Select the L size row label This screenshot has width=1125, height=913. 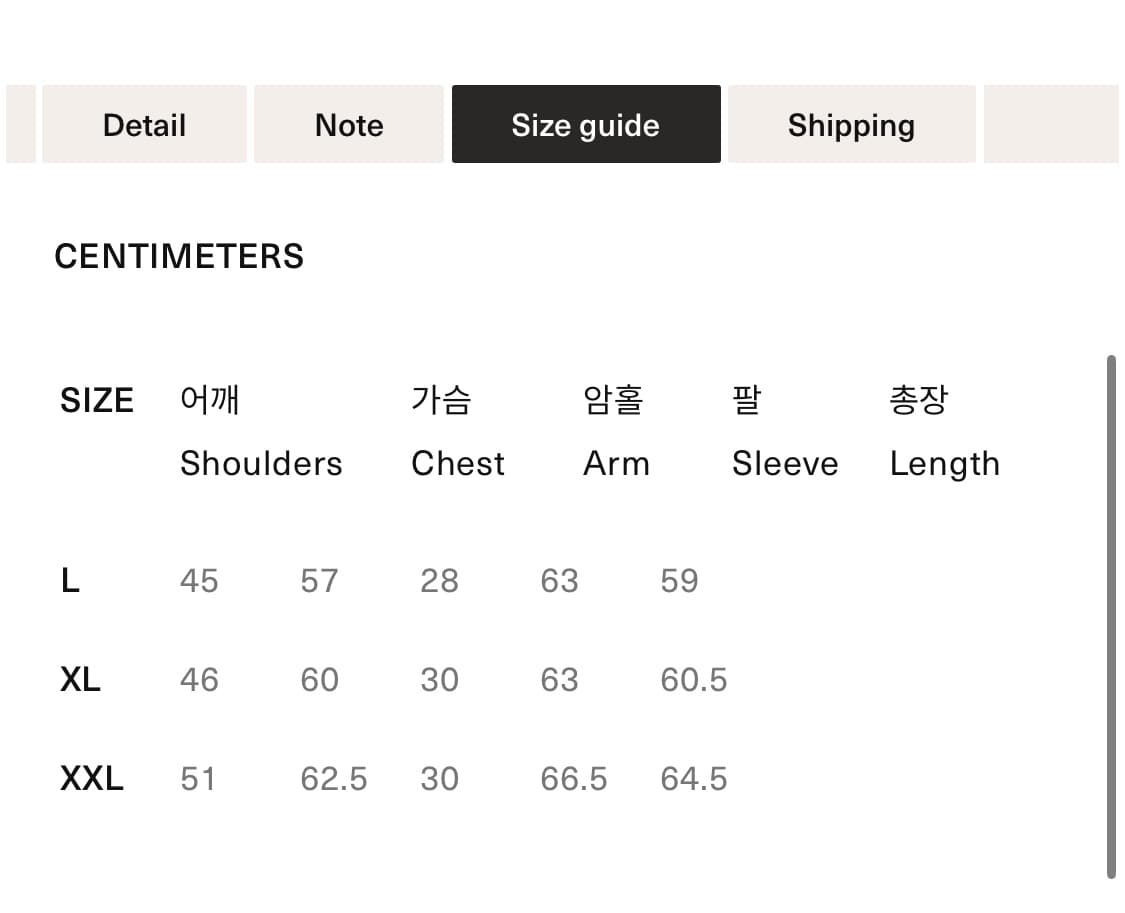coord(70,581)
